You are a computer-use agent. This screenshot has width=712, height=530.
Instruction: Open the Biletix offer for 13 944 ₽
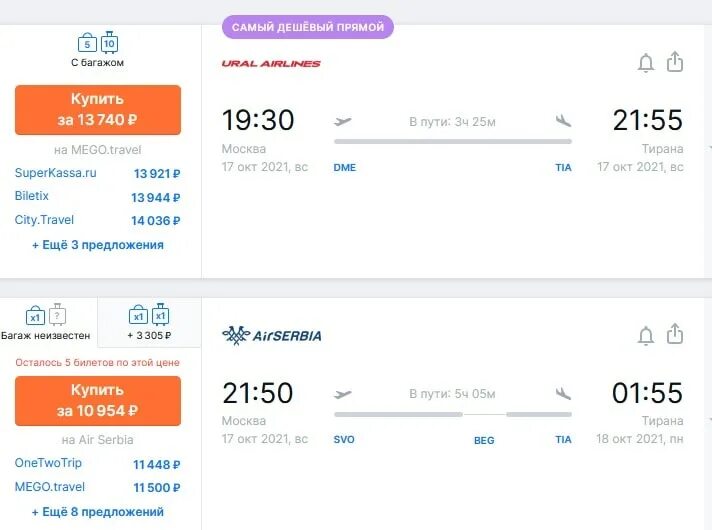pyautogui.click(x=98, y=197)
